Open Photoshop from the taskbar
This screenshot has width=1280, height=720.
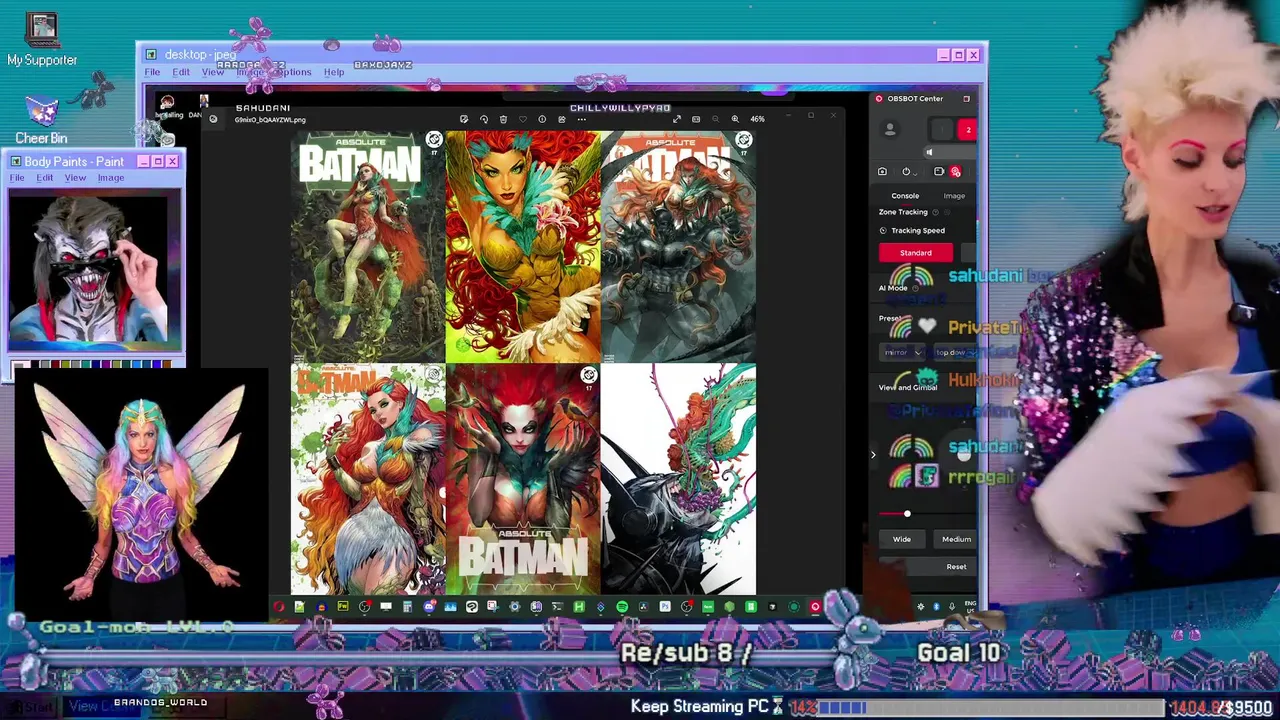click(x=665, y=606)
